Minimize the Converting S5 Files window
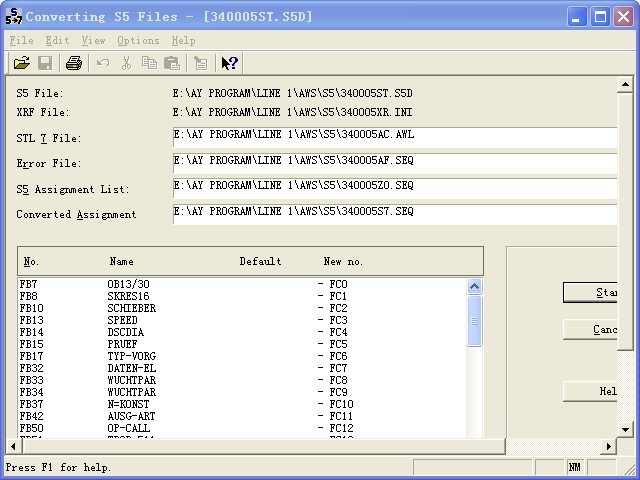The height and width of the screenshot is (480, 640). 577,17
